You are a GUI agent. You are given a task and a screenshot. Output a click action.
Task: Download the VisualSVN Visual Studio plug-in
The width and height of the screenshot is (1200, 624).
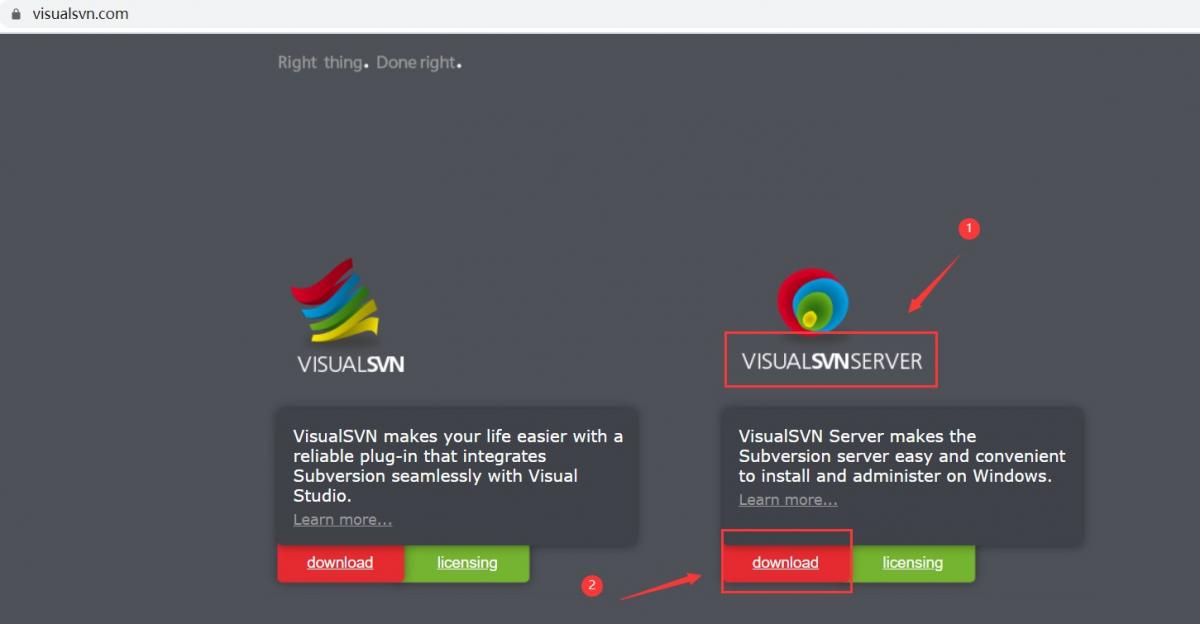tap(340, 563)
